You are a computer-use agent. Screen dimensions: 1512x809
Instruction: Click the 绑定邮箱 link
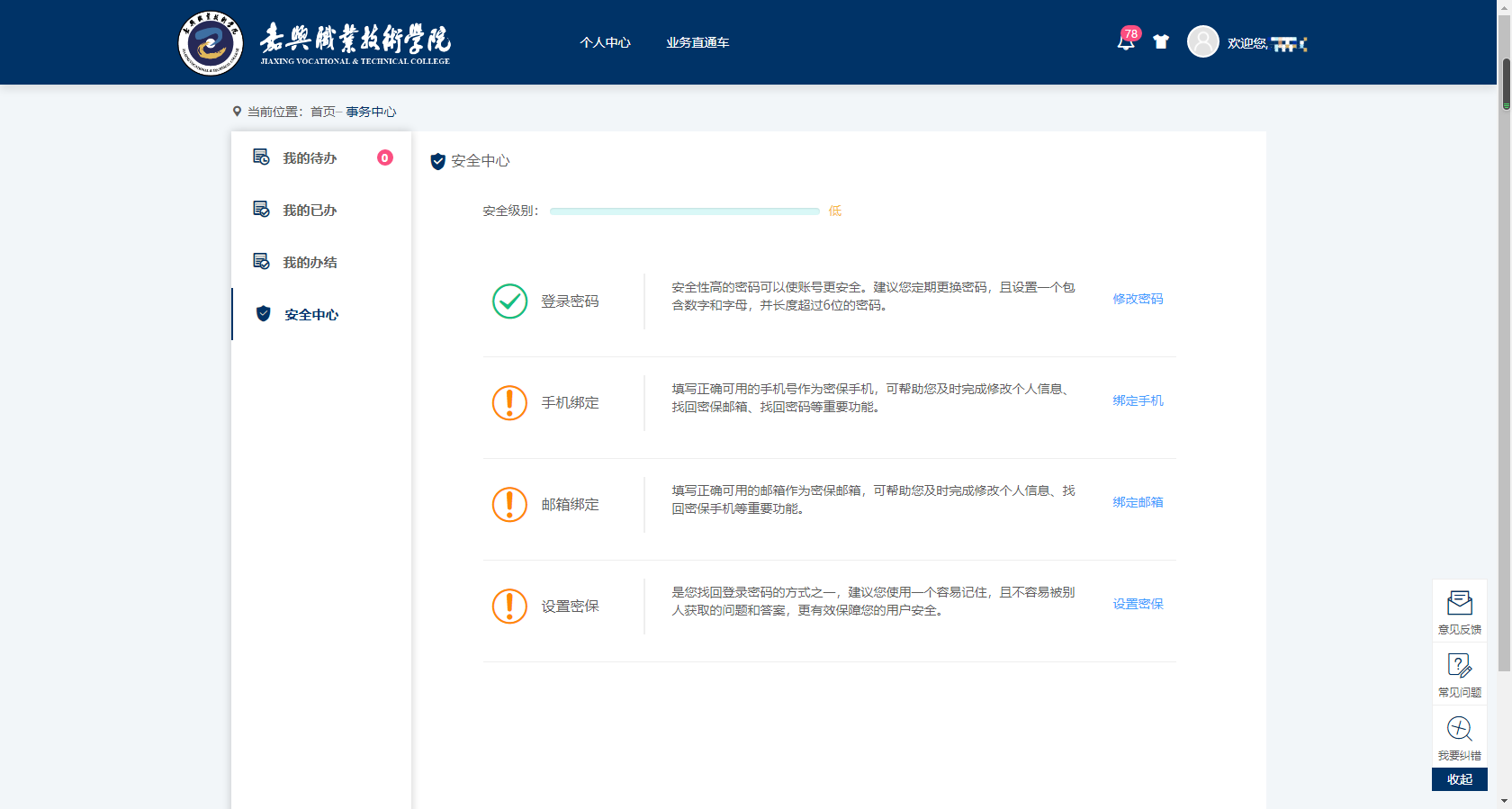tap(1138, 502)
